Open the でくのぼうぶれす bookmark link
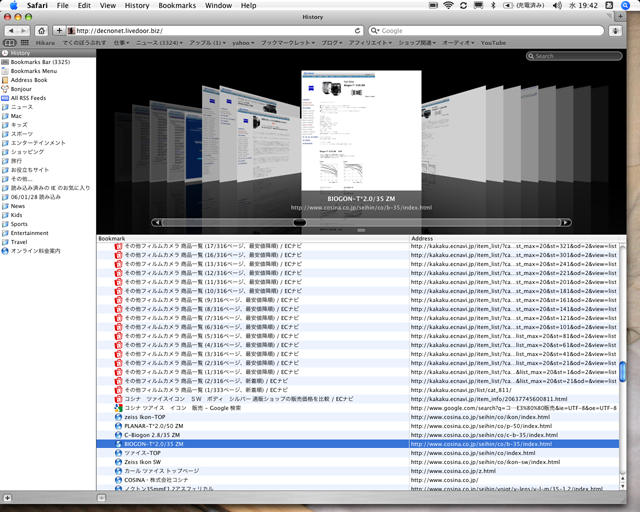Image resolution: width=640 pixels, height=512 pixels. [84, 42]
